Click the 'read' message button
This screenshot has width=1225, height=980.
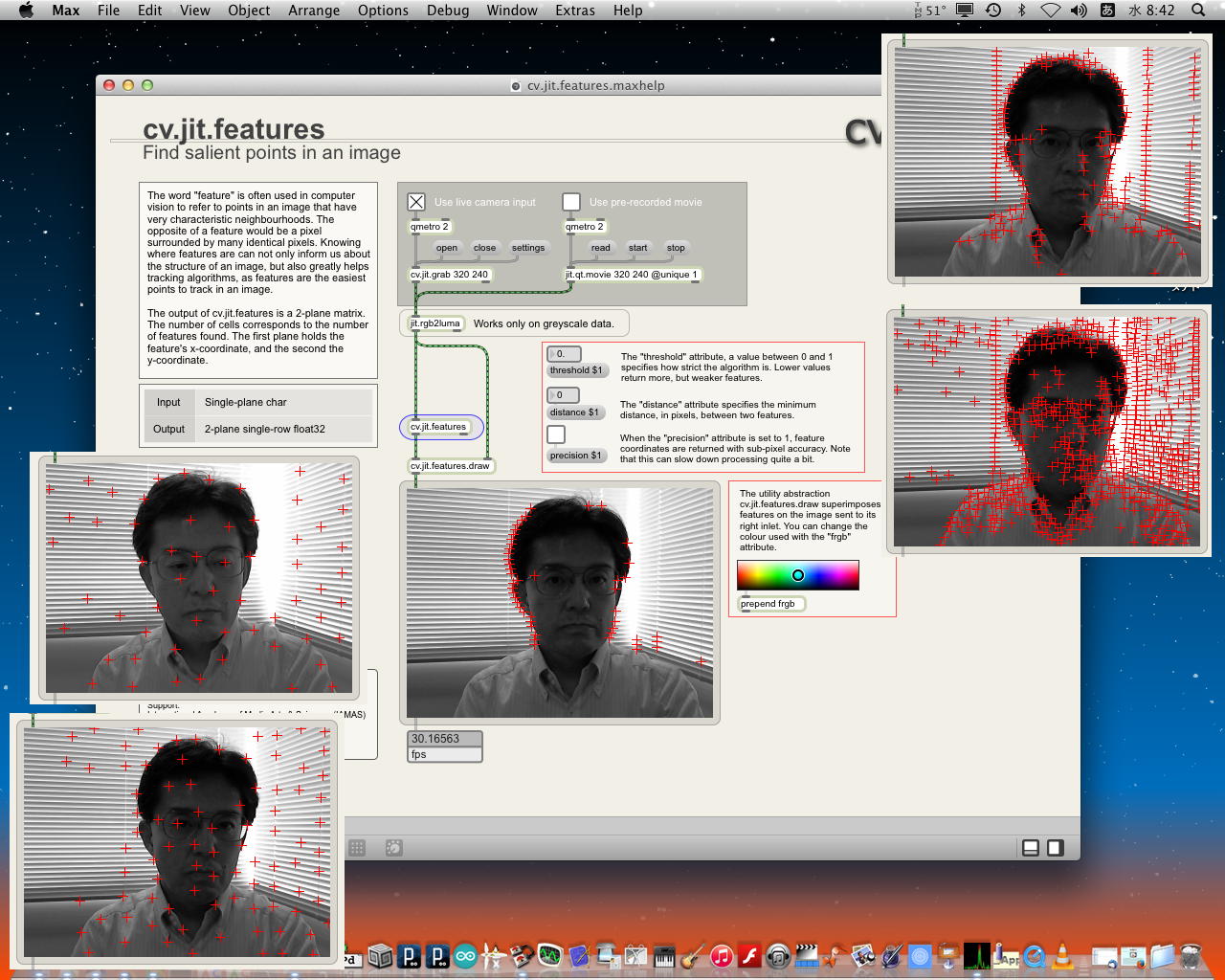pos(600,248)
